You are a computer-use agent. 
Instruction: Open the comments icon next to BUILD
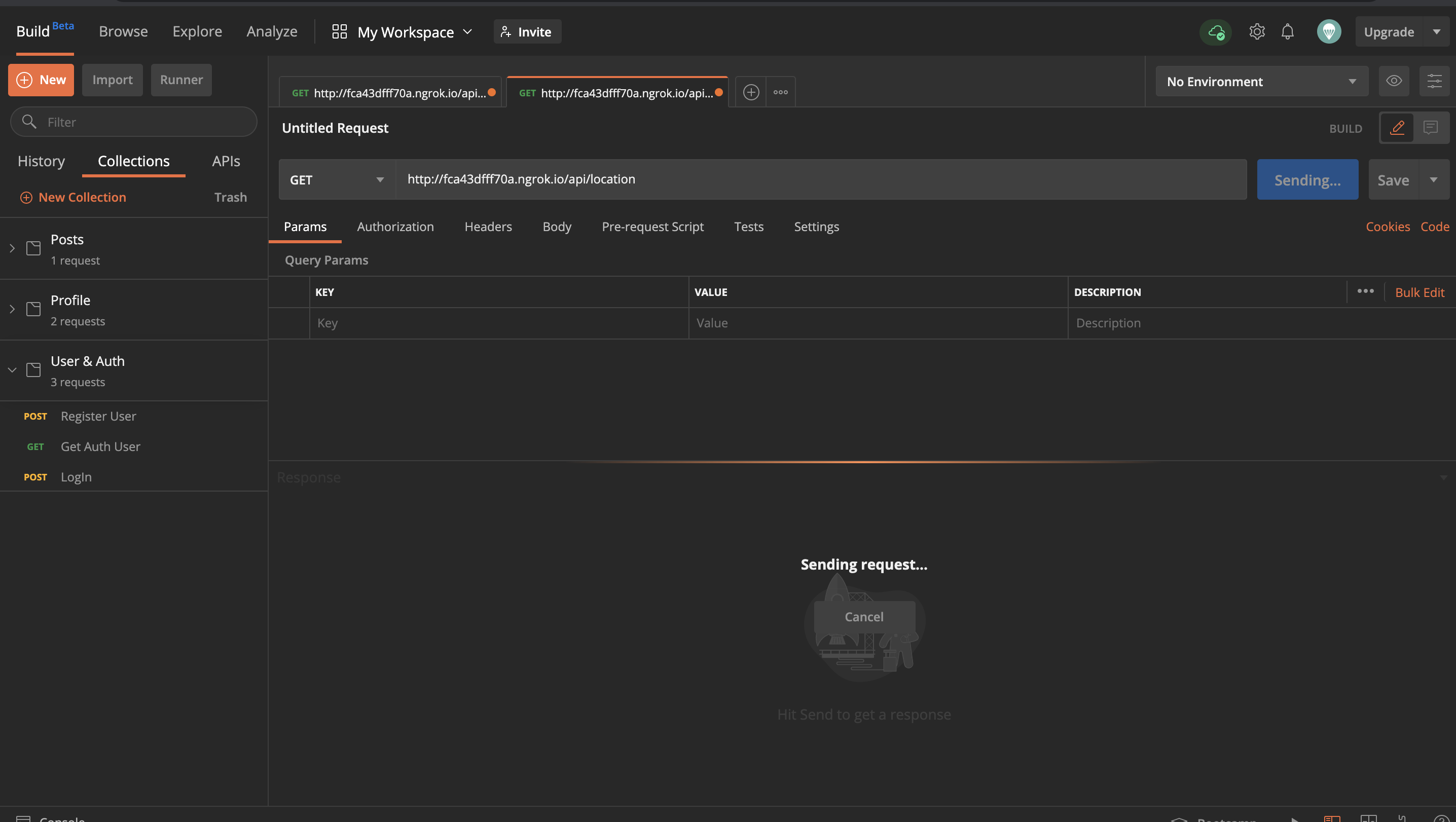point(1431,128)
